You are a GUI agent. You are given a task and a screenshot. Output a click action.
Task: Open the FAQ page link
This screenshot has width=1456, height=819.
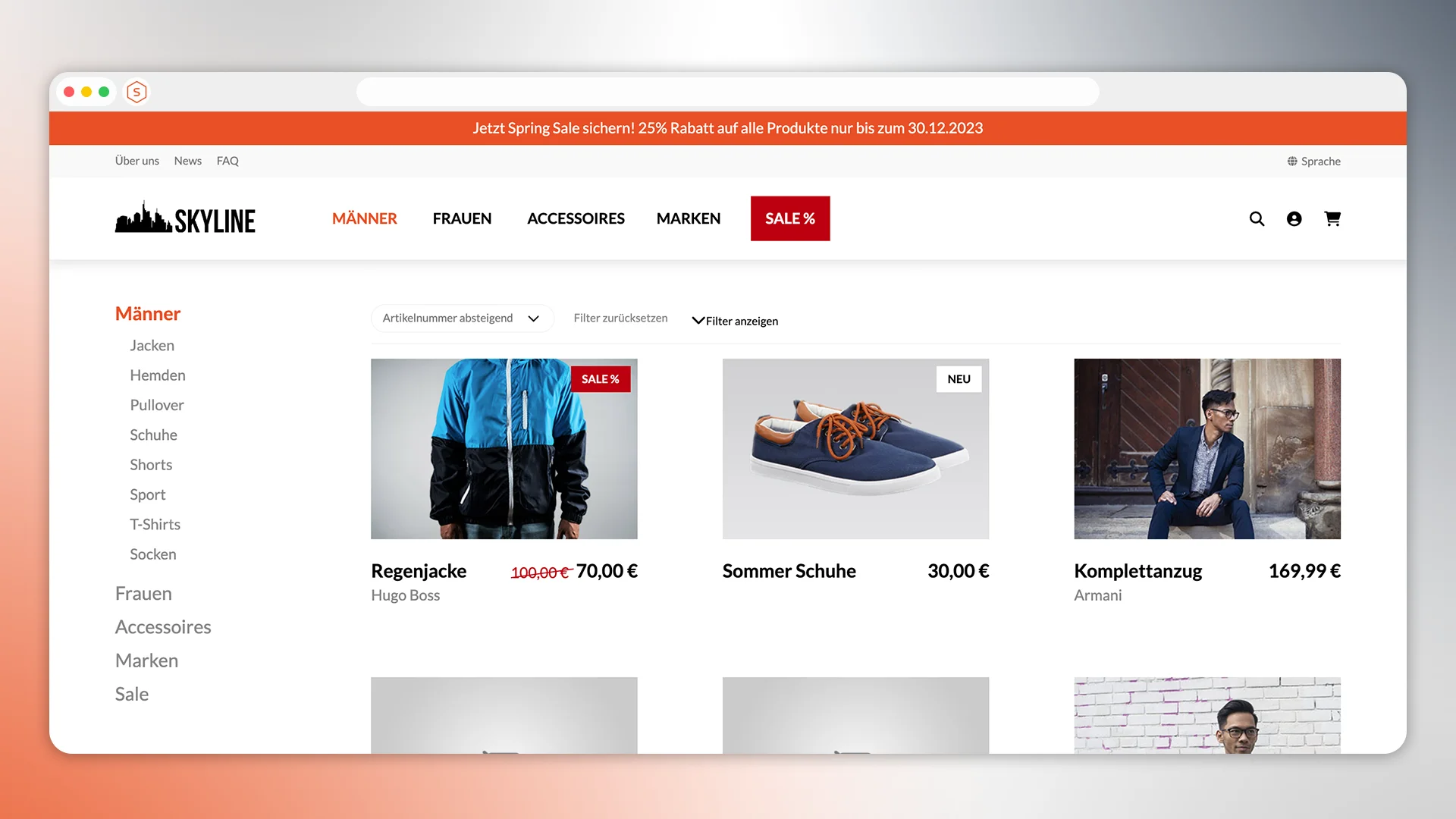(227, 161)
